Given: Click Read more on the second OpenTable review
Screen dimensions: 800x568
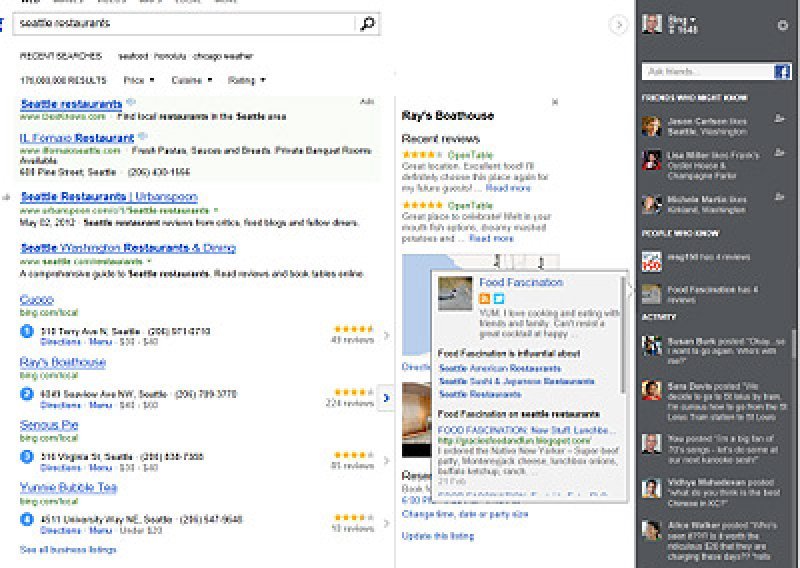Looking at the screenshot, I should (491, 238).
